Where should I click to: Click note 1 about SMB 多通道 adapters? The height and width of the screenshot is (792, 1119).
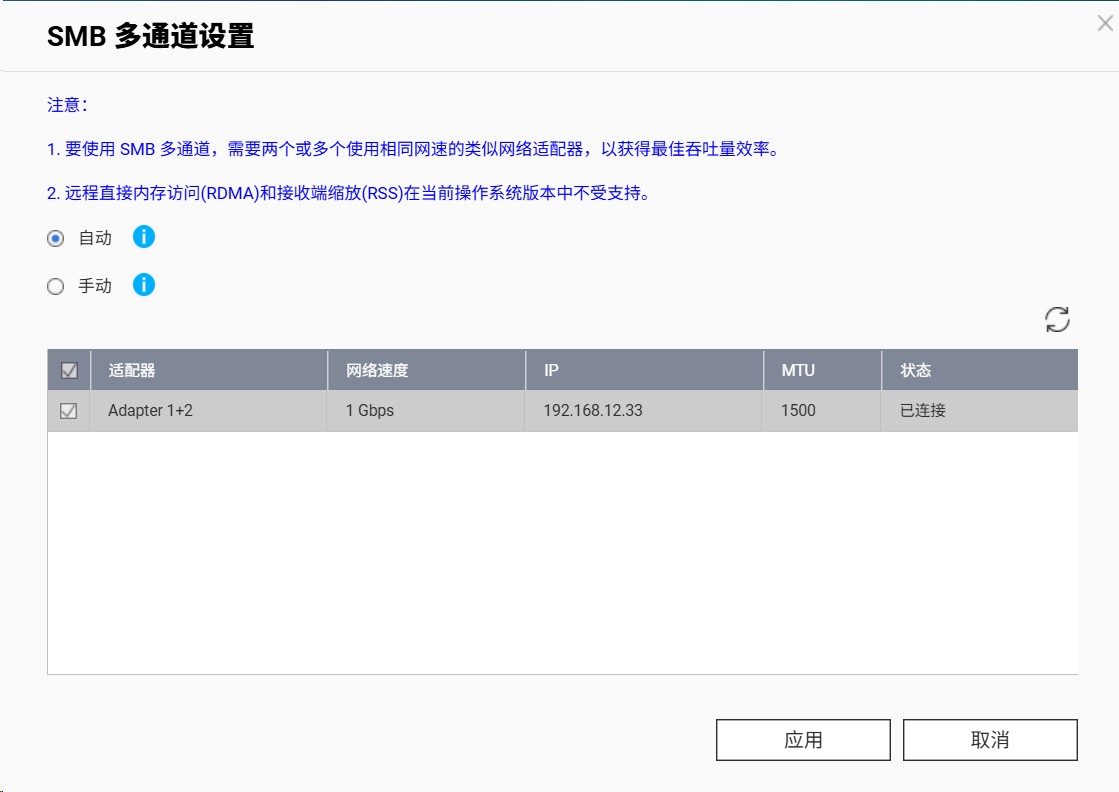pyautogui.click(x=415, y=149)
